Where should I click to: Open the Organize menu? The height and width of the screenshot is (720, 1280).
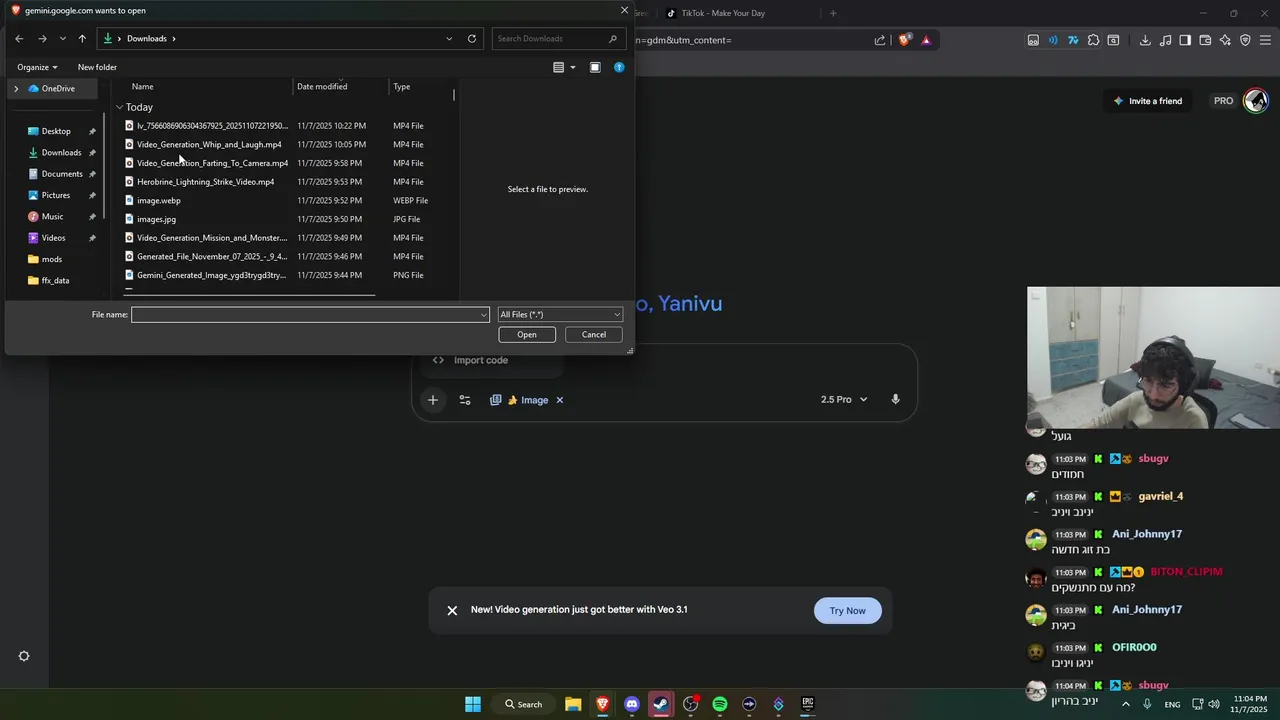(37, 67)
